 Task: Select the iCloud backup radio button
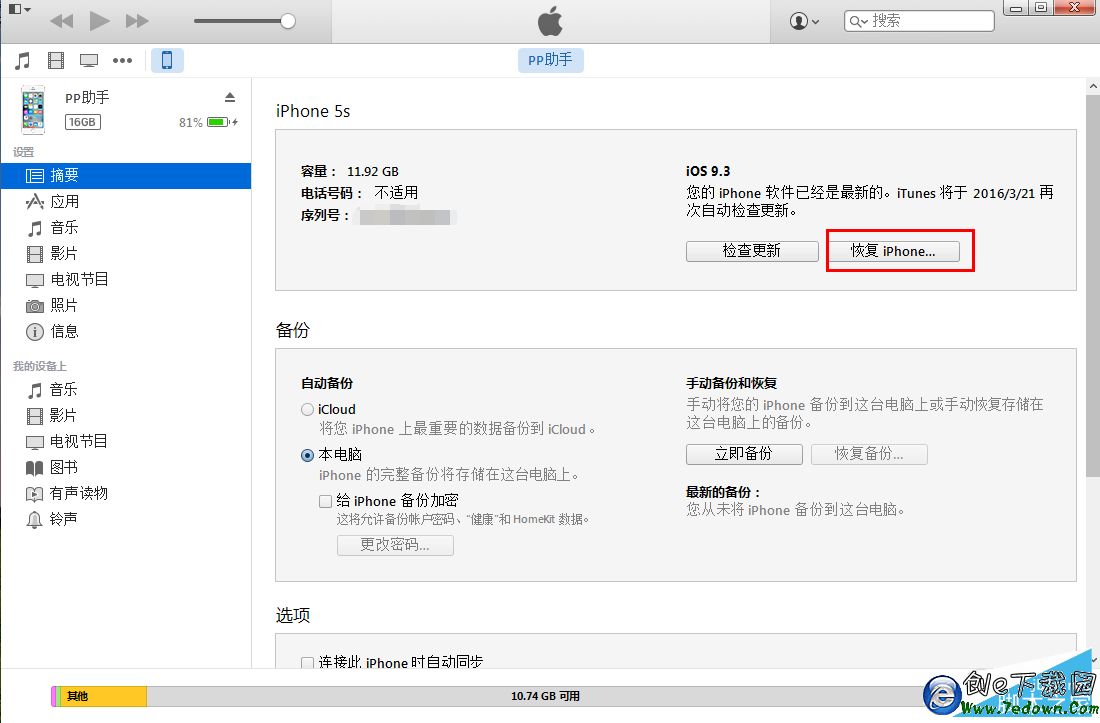(307, 410)
